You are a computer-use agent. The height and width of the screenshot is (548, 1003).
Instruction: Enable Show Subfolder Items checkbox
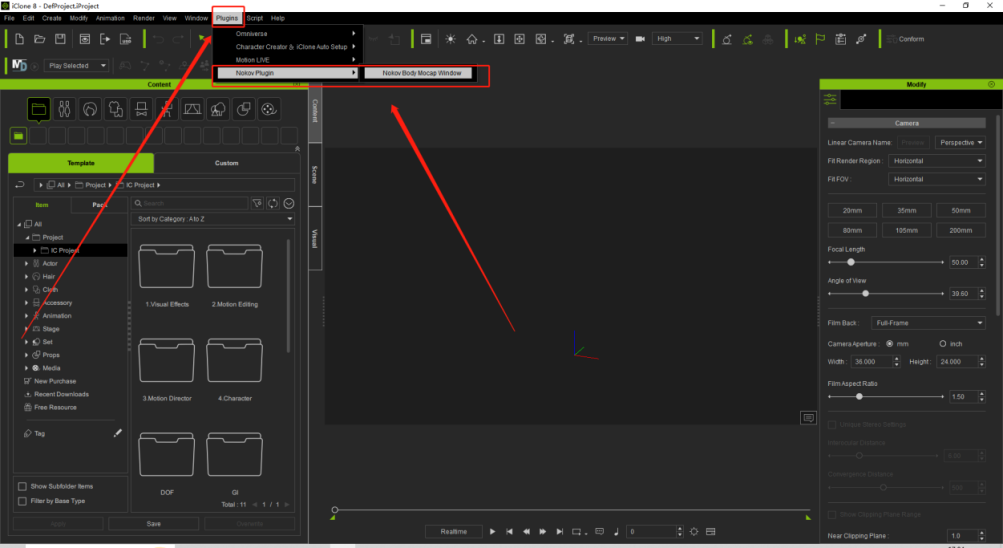click(22, 486)
